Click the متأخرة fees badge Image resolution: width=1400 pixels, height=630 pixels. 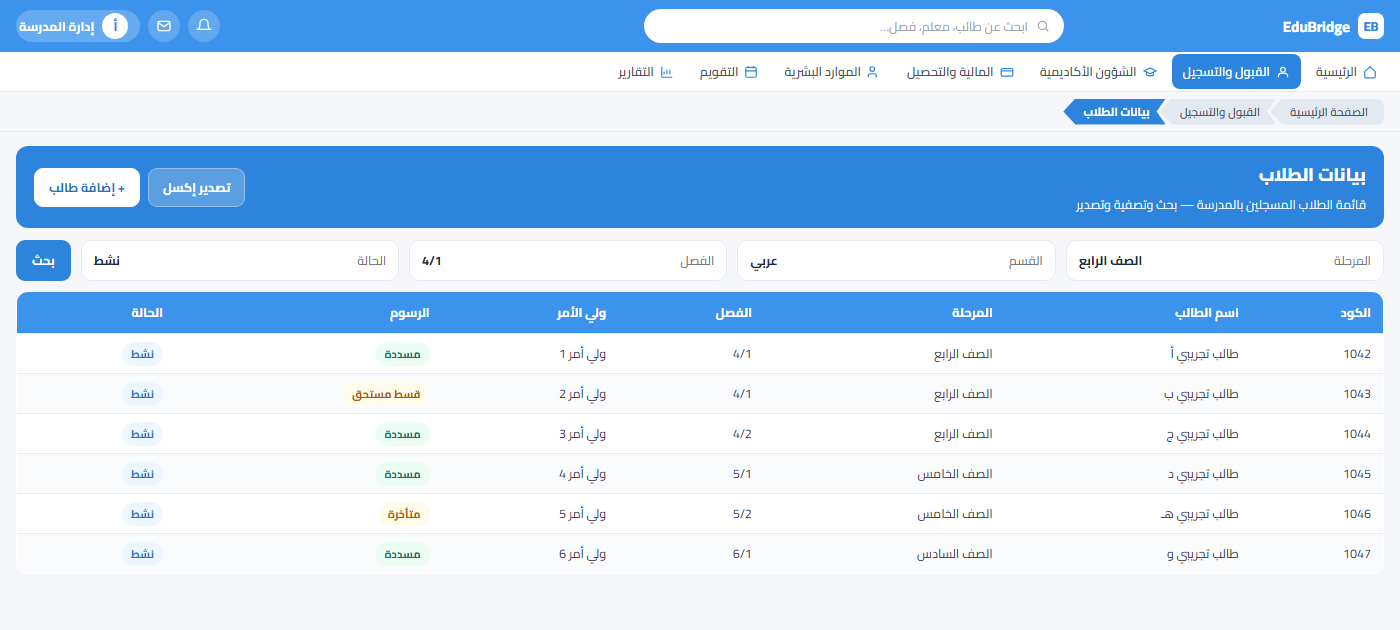(x=404, y=514)
